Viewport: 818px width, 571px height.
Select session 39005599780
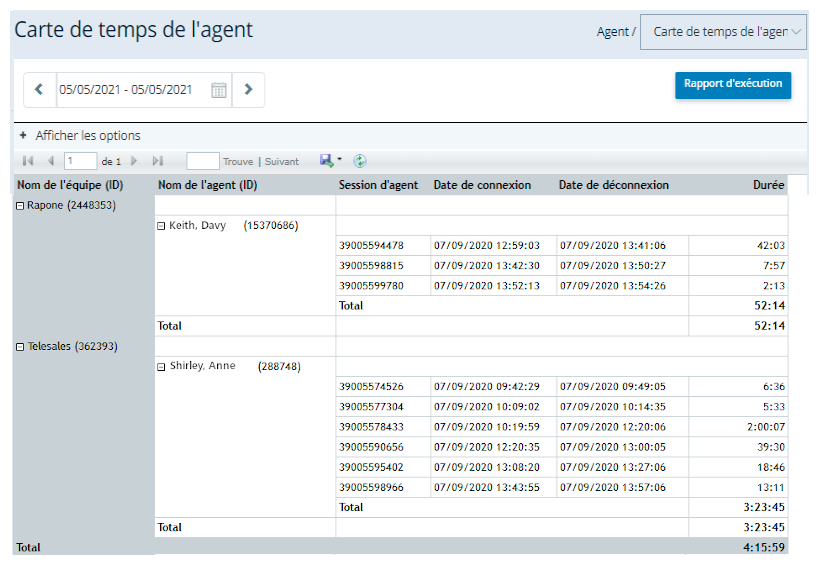(371, 286)
